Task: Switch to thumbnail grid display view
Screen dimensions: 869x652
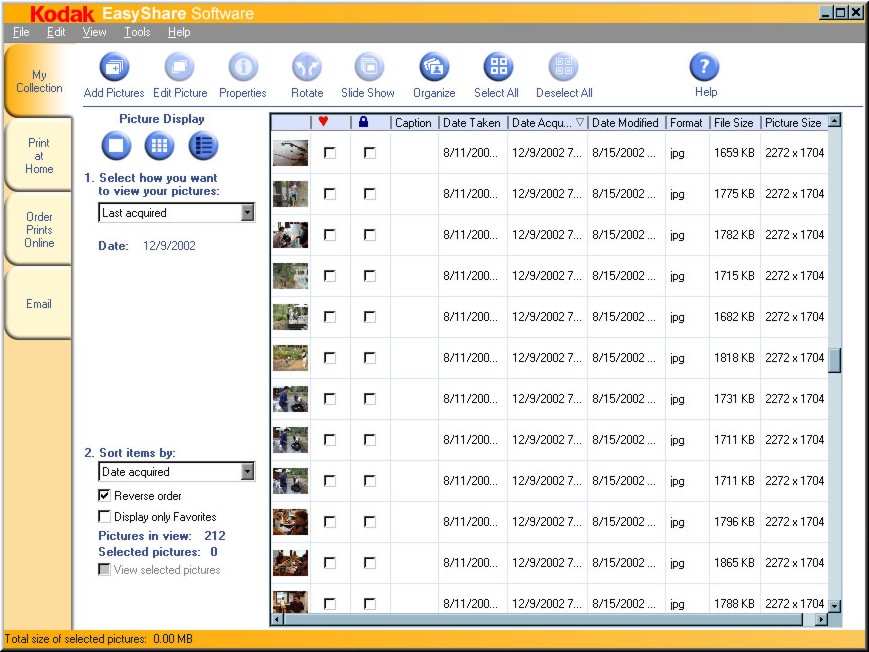Action: pyautogui.click(x=159, y=146)
